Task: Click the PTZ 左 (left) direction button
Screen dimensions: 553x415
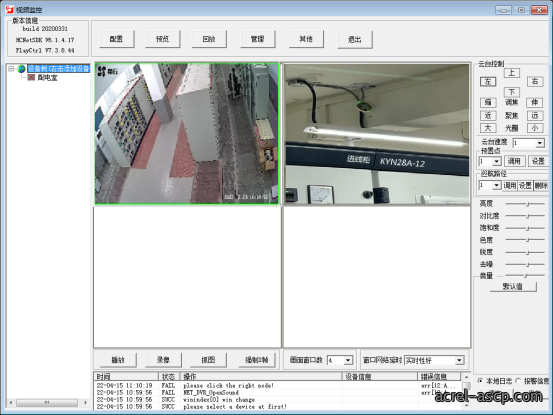Action: (x=488, y=82)
